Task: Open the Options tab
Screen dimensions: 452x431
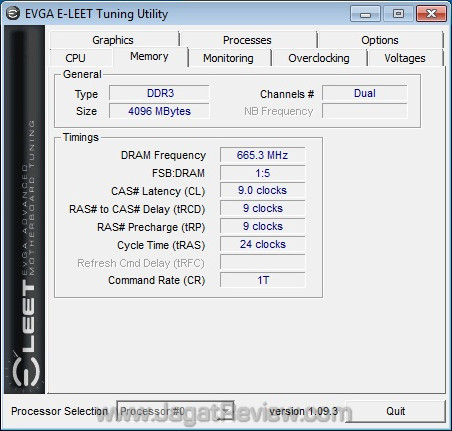Action: tap(380, 40)
